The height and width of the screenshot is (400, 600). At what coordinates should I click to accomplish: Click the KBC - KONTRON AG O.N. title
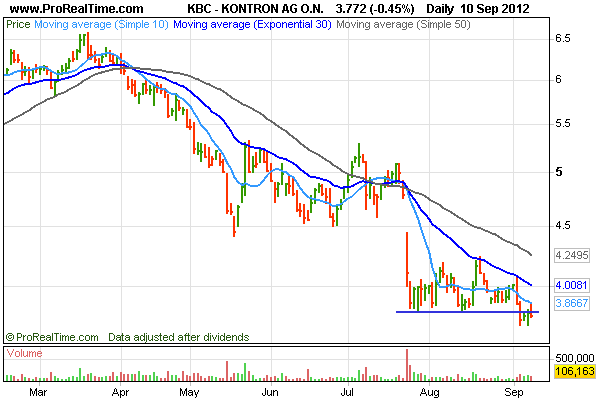[x=255, y=8]
